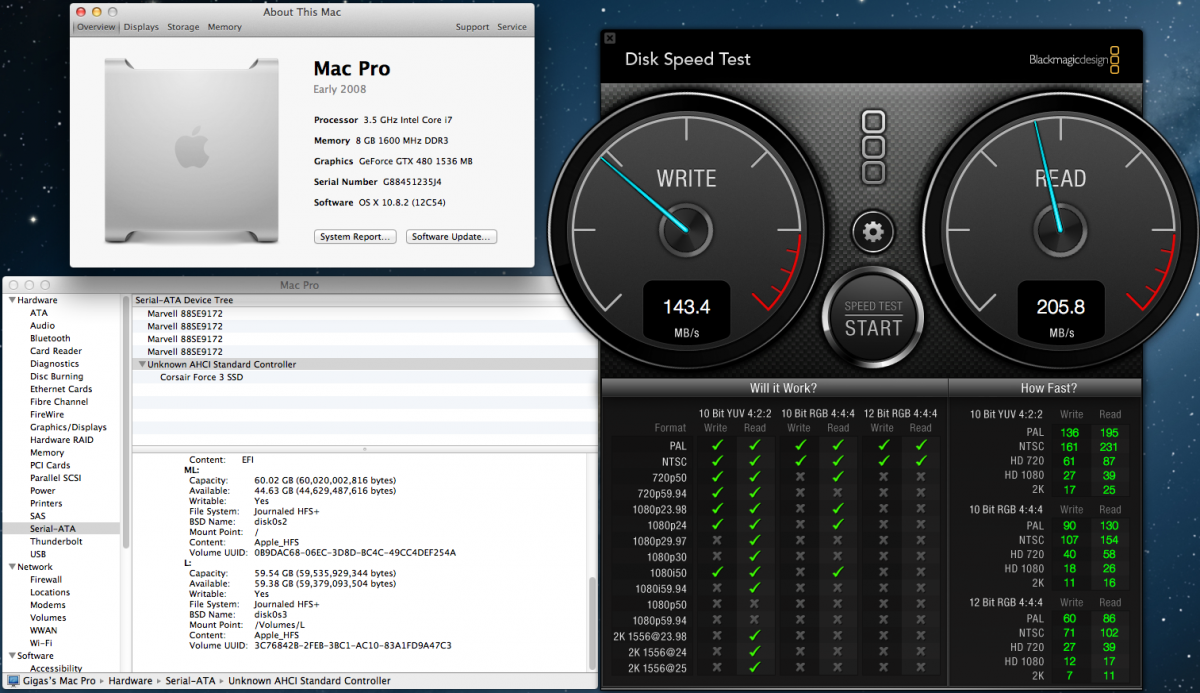Screen dimensions: 1200x693
Task: Collapse Unknown AHCI Standard Controller row
Action: [x=142, y=365]
